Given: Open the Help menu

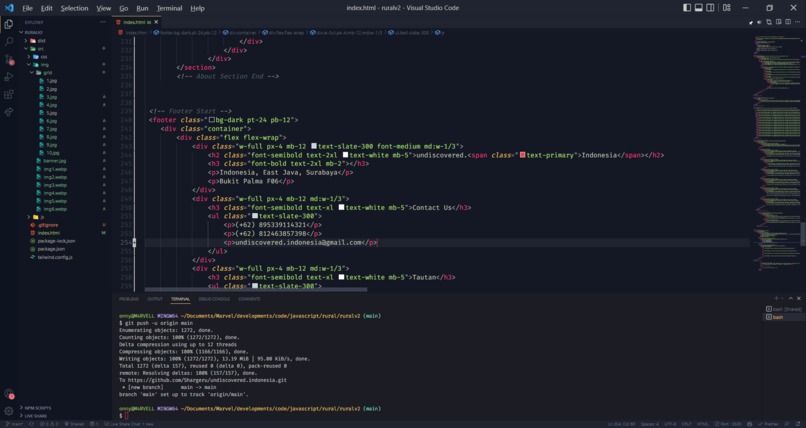Looking at the screenshot, I should [197, 8].
